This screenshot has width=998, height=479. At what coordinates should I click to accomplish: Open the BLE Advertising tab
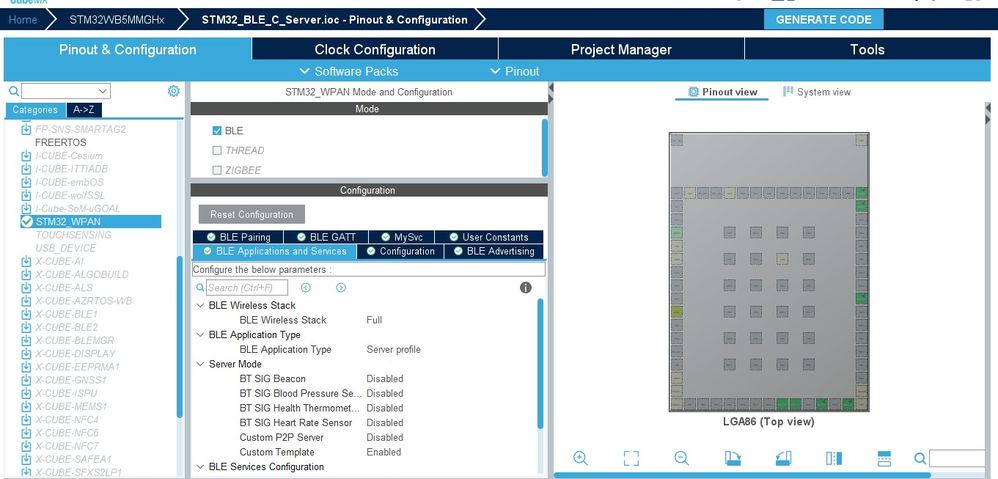point(494,251)
